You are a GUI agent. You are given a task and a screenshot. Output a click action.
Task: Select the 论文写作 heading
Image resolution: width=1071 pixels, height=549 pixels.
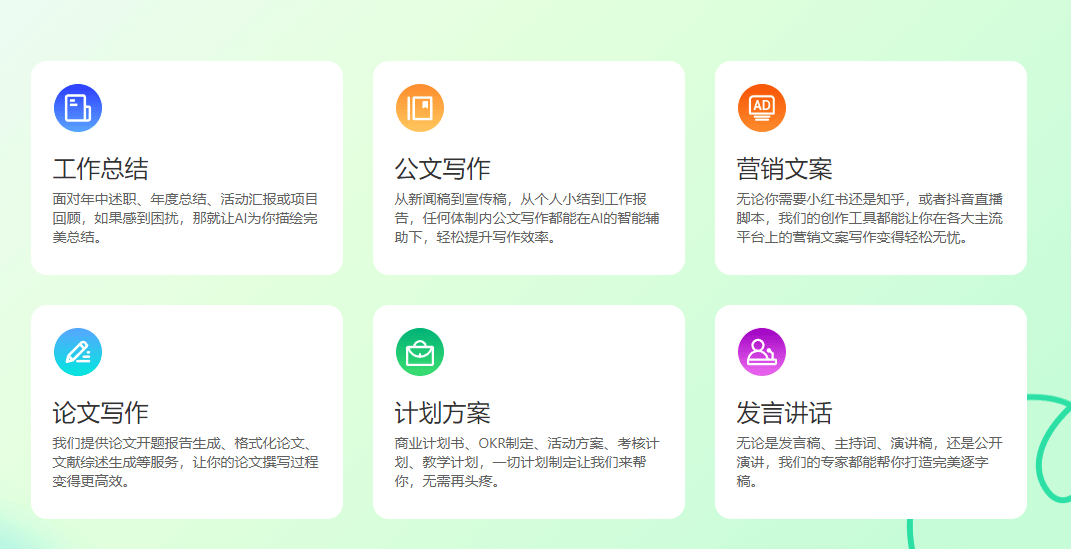pyautogui.click(x=100, y=412)
